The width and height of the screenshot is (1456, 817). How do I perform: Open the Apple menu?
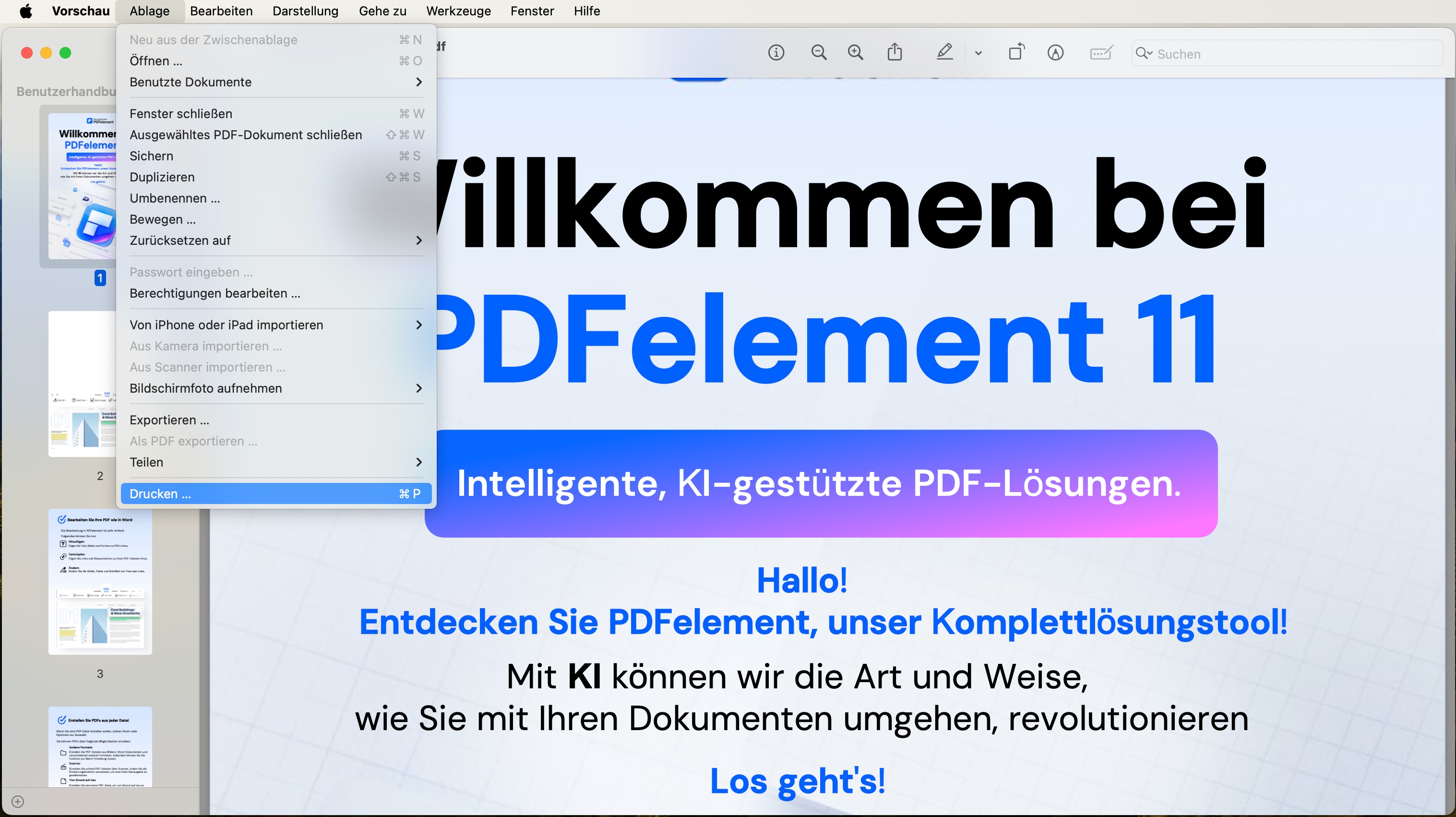(x=26, y=12)
